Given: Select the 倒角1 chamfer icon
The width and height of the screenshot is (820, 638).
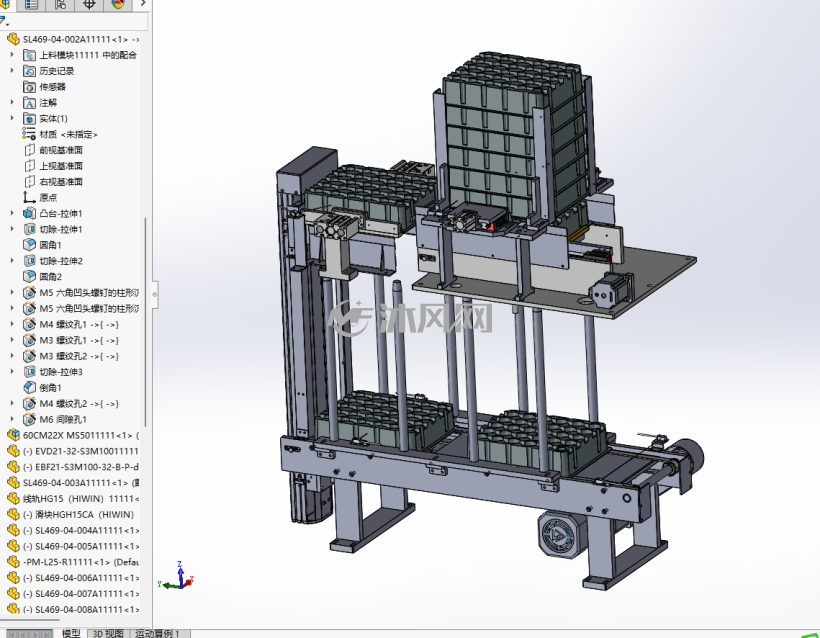Looking at the screenshot, I should (30, 388).
